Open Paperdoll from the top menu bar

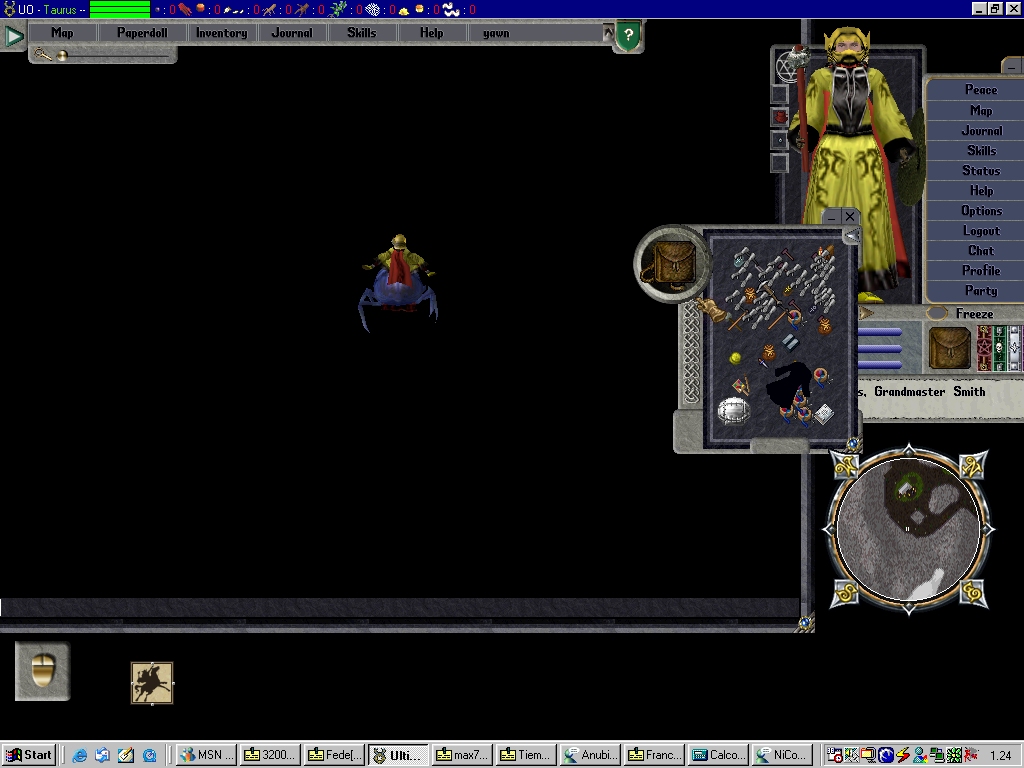142,33
